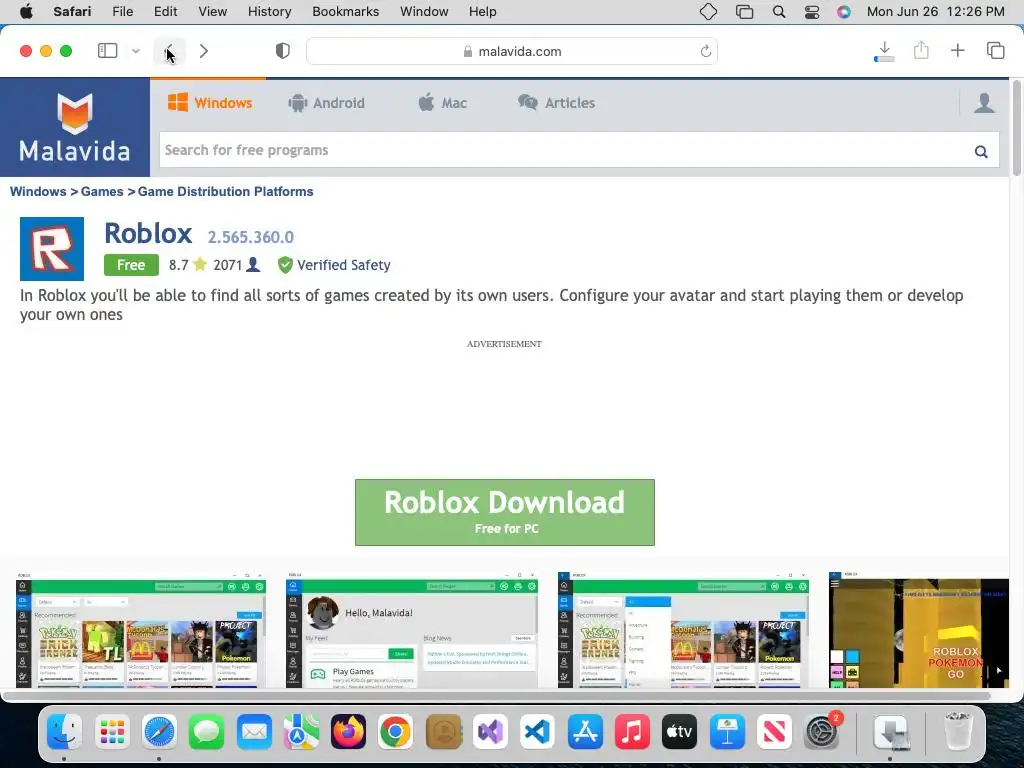Screen dimensions: 1024x768
Task: Add a new tab with the plus icon
Action: 957,50
